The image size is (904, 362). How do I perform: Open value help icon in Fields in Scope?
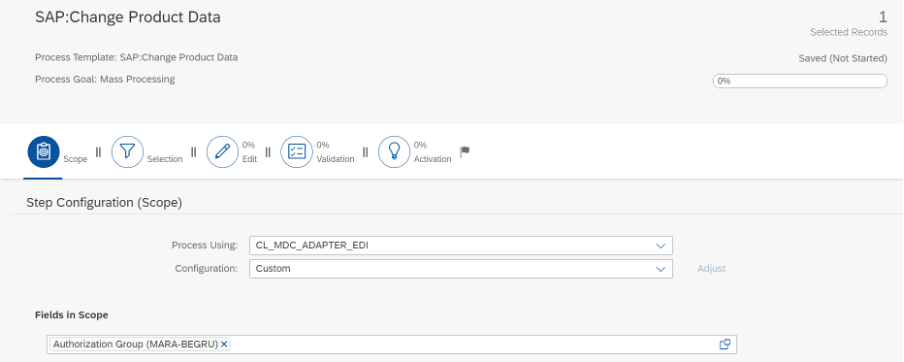tap(725, 344)
